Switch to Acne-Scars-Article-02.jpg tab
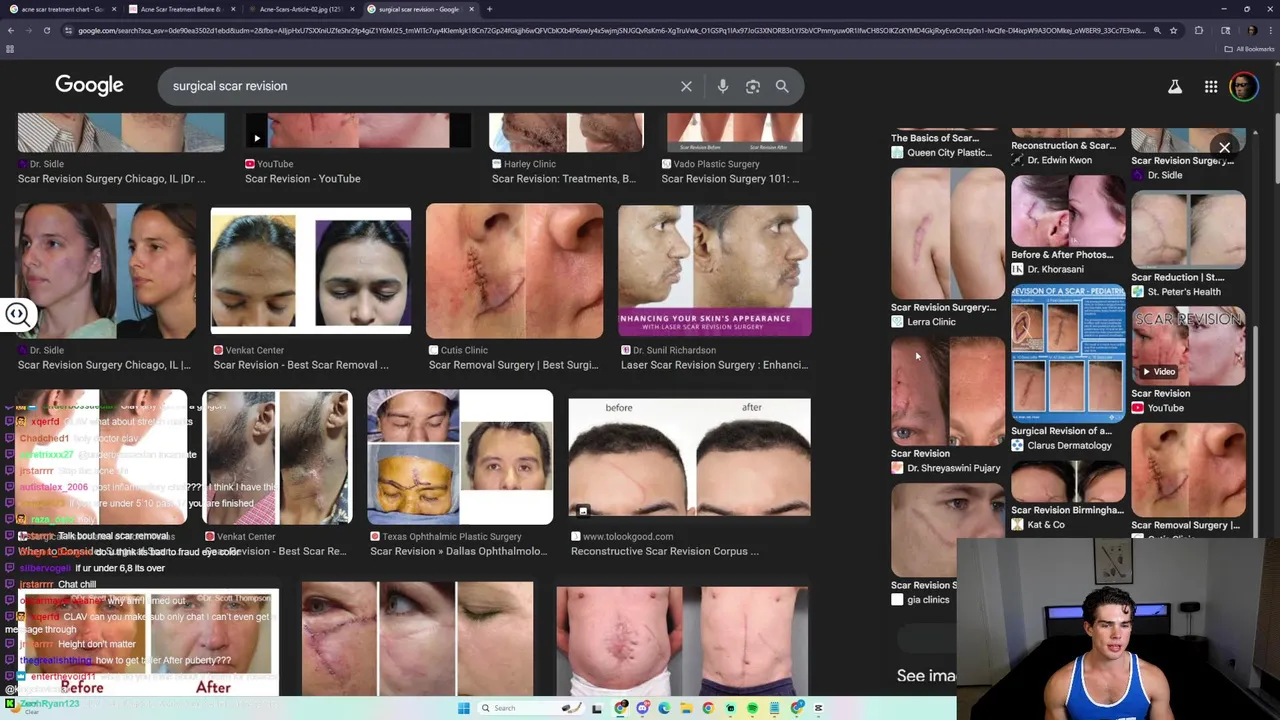1280x720 pixels. pos(300,9)
